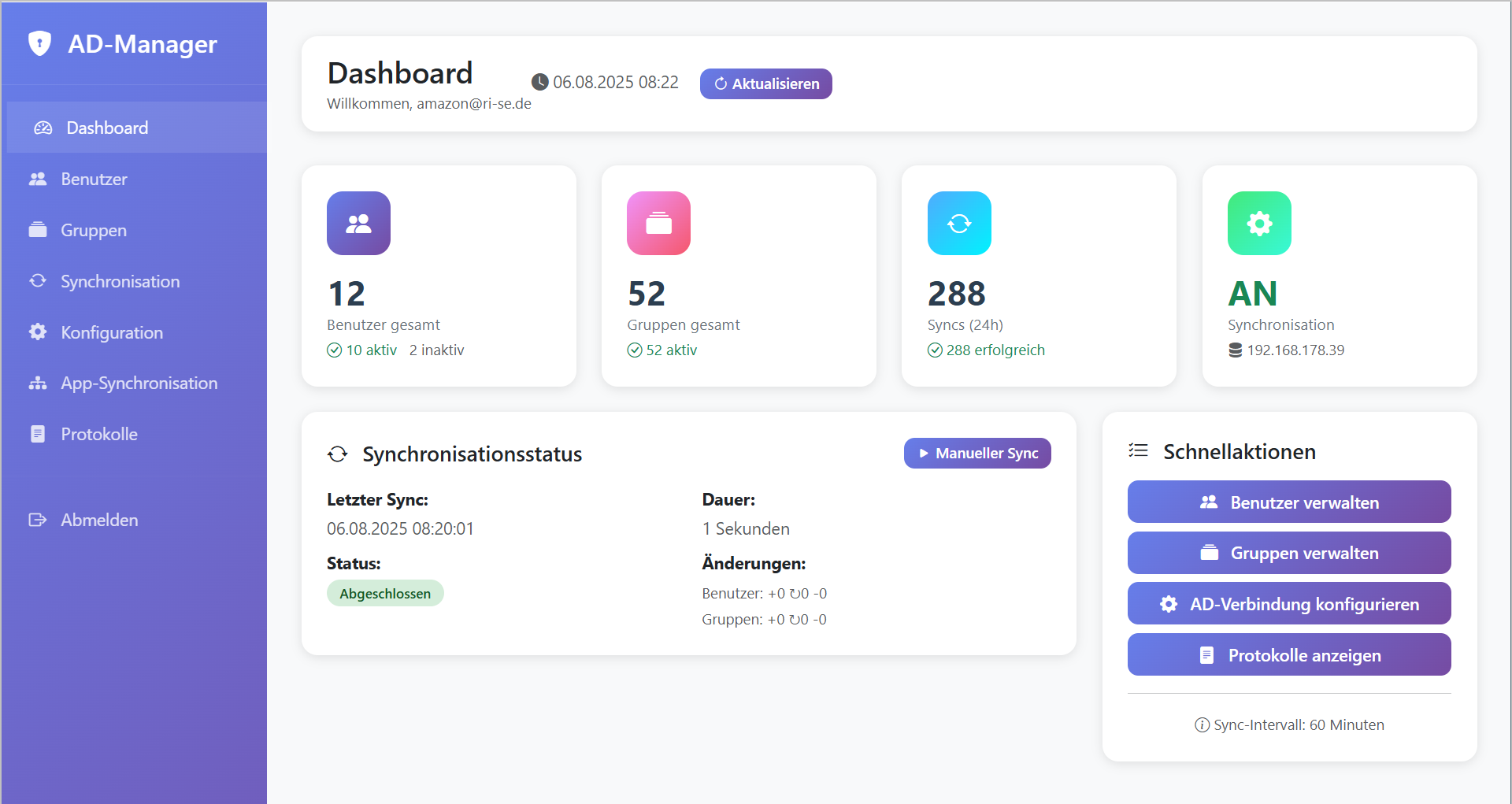Click the checklist icon beside Schnellaktionen

tap(1138, 451)
